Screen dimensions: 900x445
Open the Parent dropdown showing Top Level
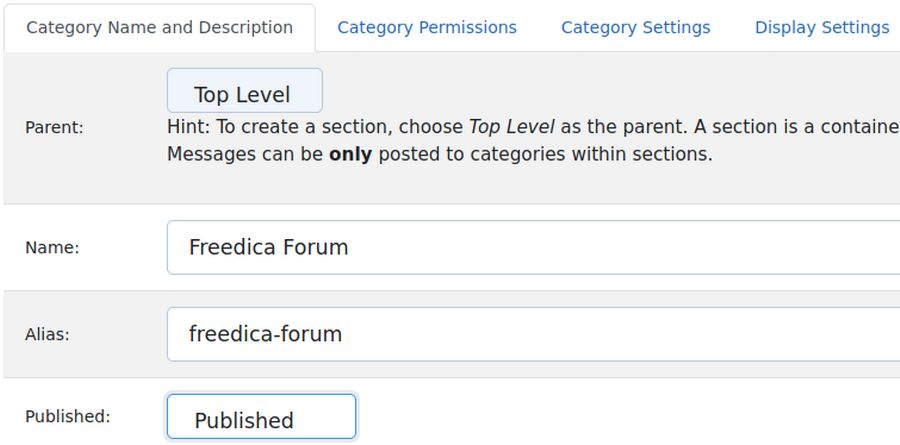pos(244,92)
